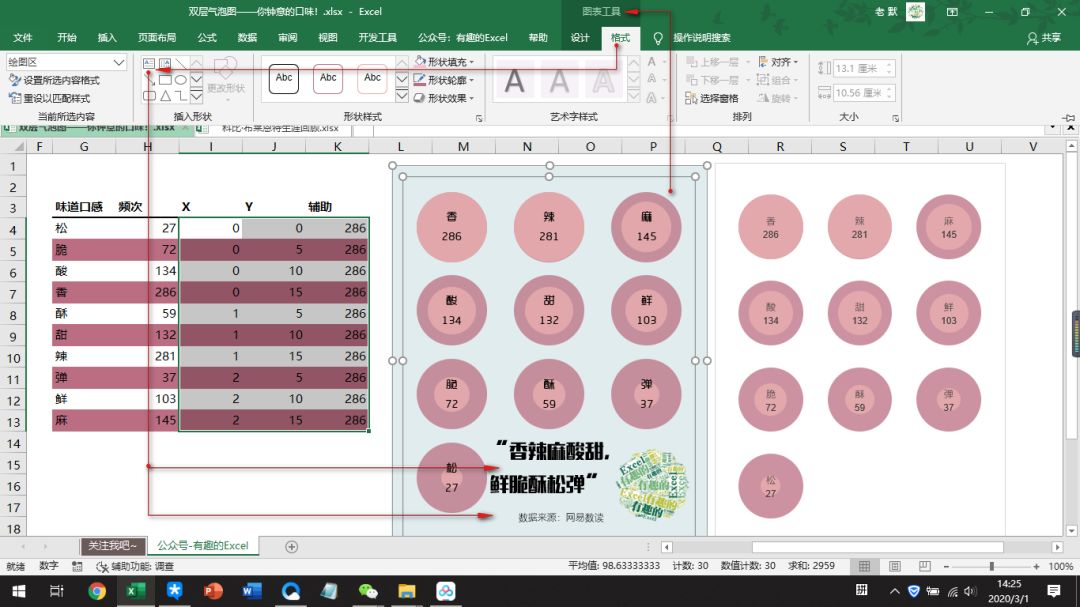Select the first Abc shape style
Screen dimensions: 1080x607
[282, 78]
